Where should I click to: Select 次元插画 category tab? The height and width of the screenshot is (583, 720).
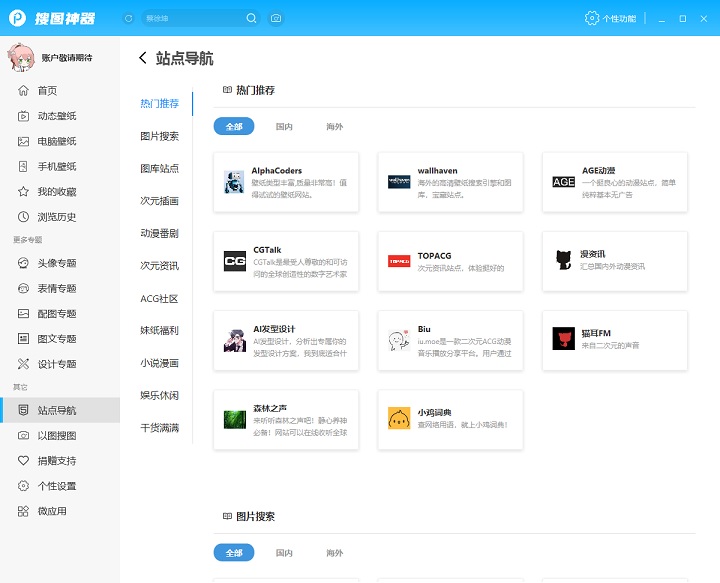(x=159, y=201)
